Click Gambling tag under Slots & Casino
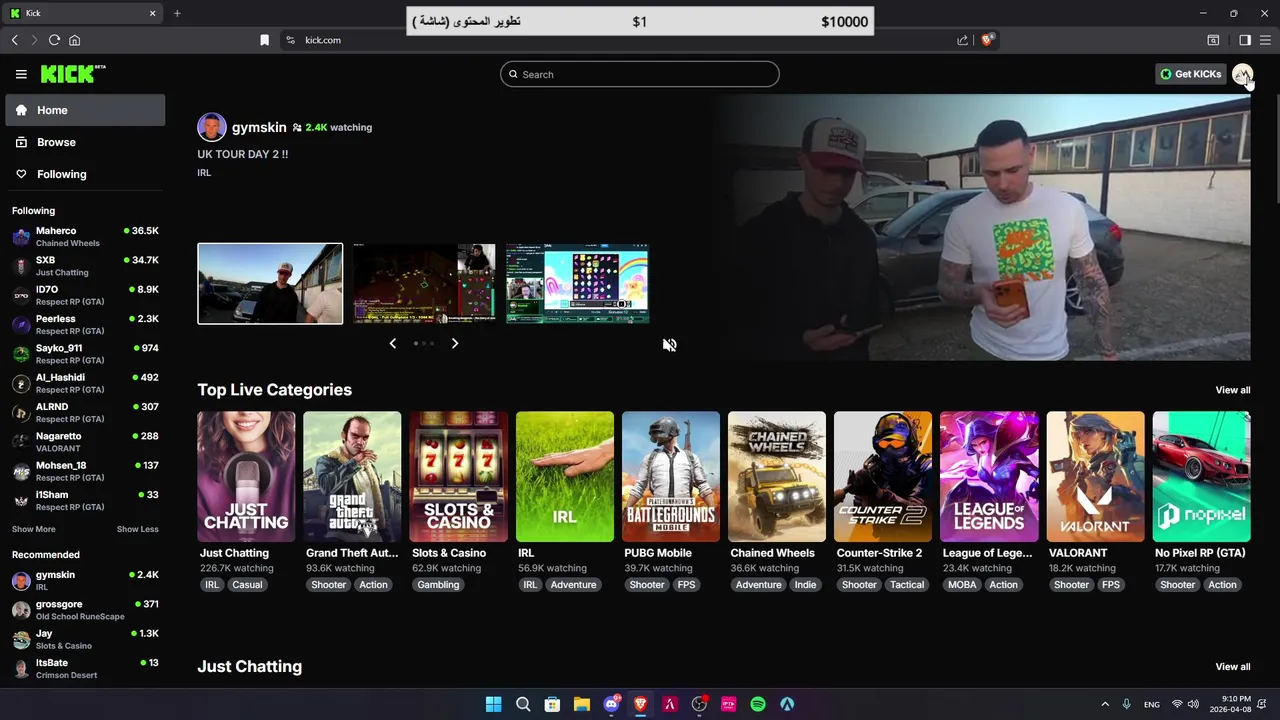Viewport: 1280px width, 720px height. click(x=438, y=585)
